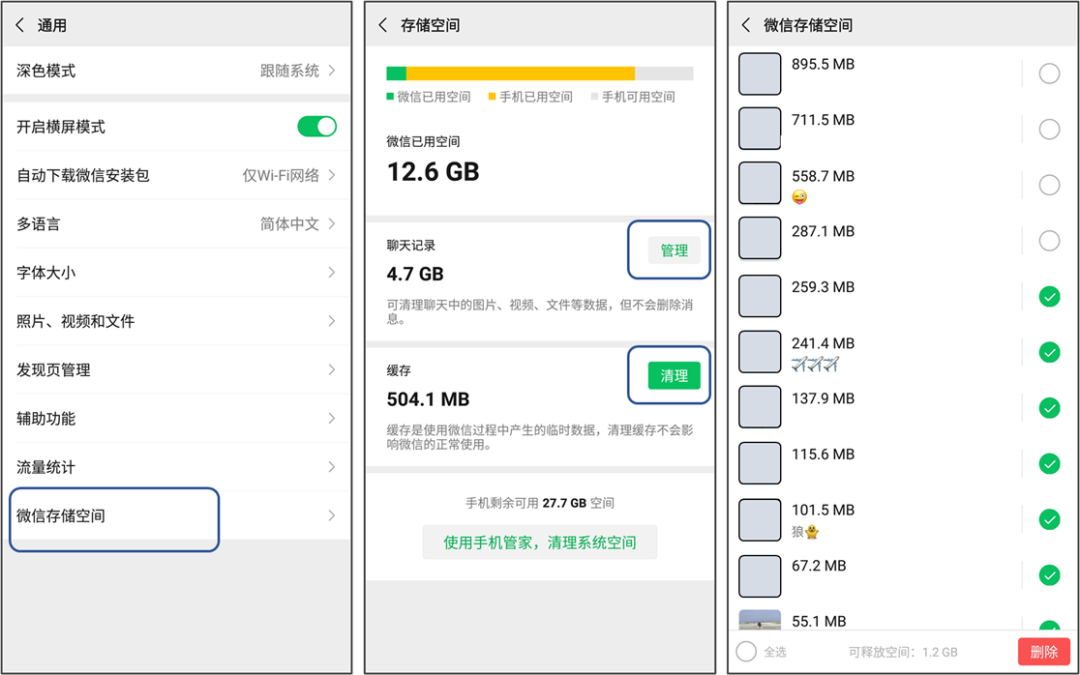Image resolution: width=1080 pixels, height=675 pixels.
Task: Click 手机剩余可用 27.7 GB 空间 text
Action: tap(540, 503)
